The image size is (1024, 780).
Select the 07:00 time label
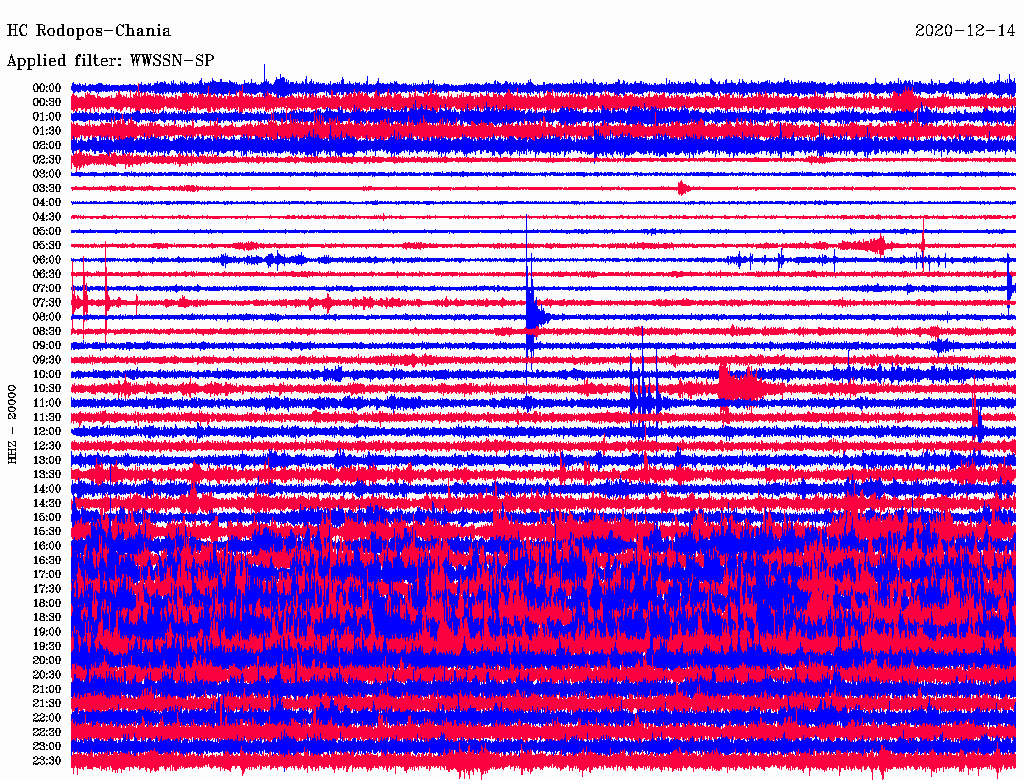(47, 288)
